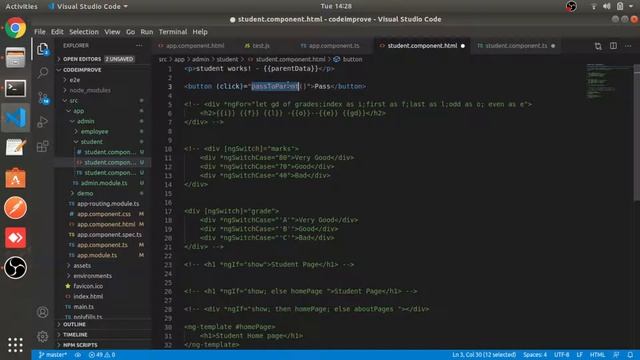Image resolution: width=640 pixels, height=360 pixels.
Task: Open the Manage gear in activity bar
Action: [x=42, y=336]
